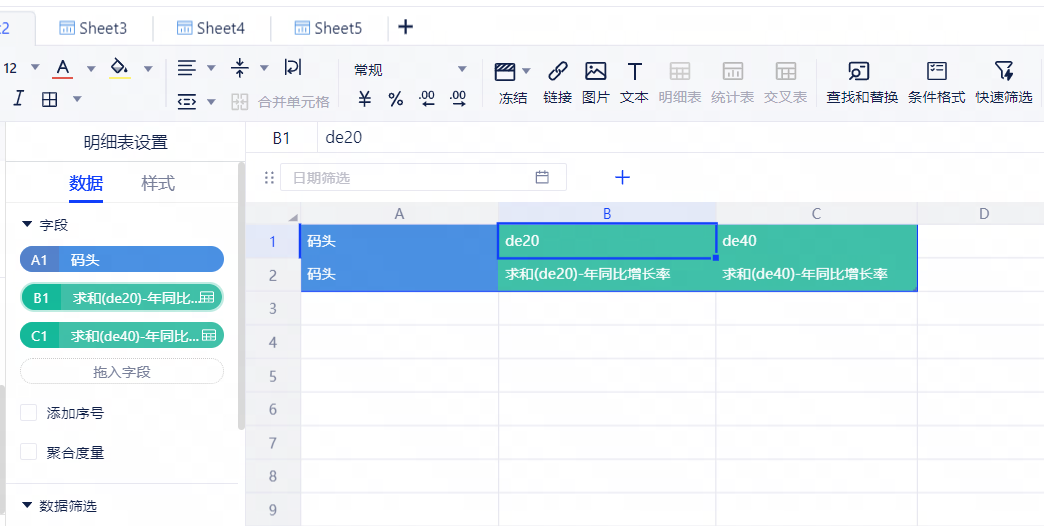Apply the ¥ currency number format
The image size is (1044, 526).
coord(365,99)
